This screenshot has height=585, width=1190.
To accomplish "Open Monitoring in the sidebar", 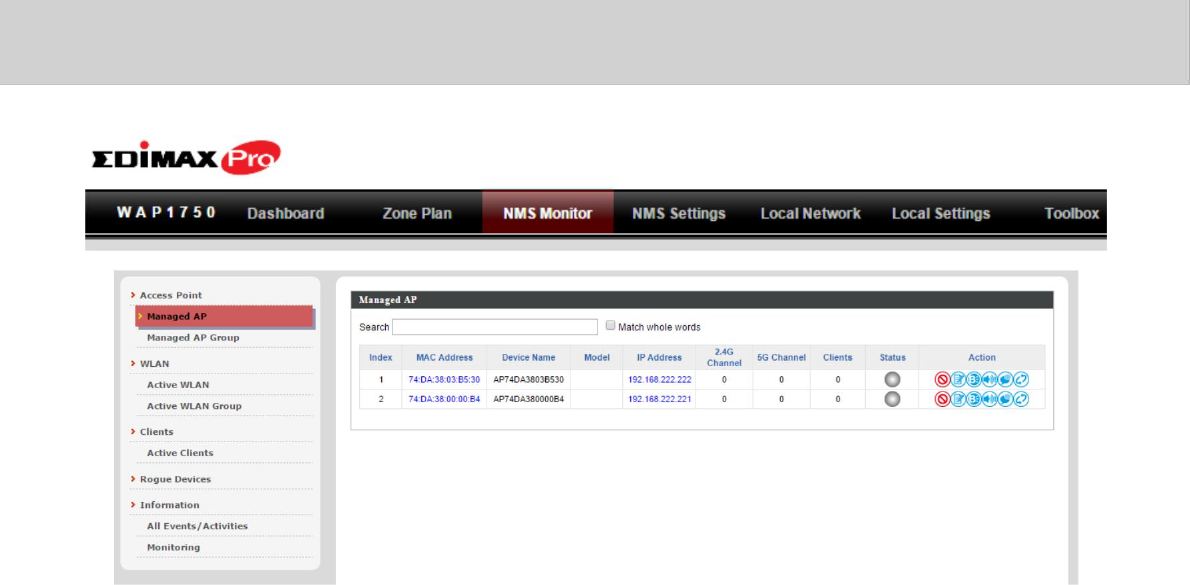I will pos(174,547).
